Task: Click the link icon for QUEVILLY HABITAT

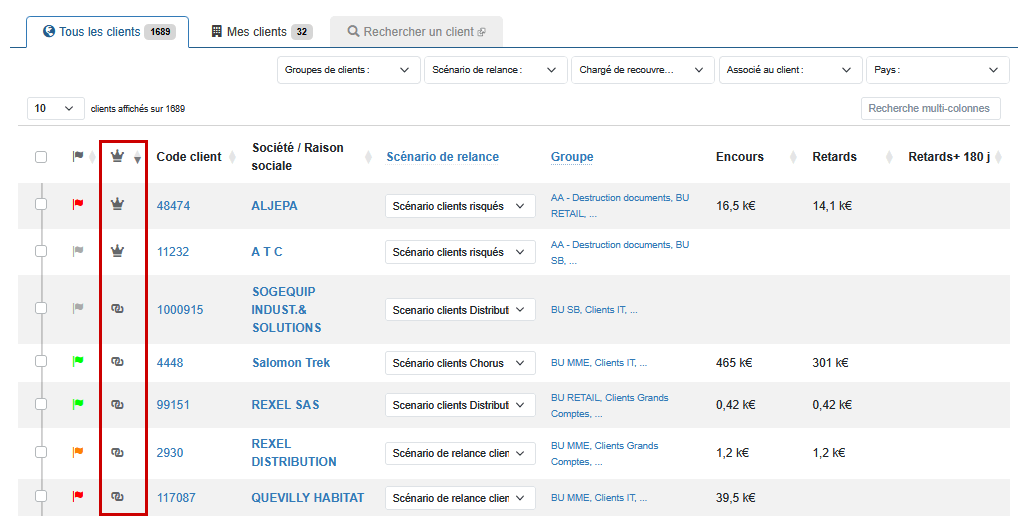Action: 118,497
